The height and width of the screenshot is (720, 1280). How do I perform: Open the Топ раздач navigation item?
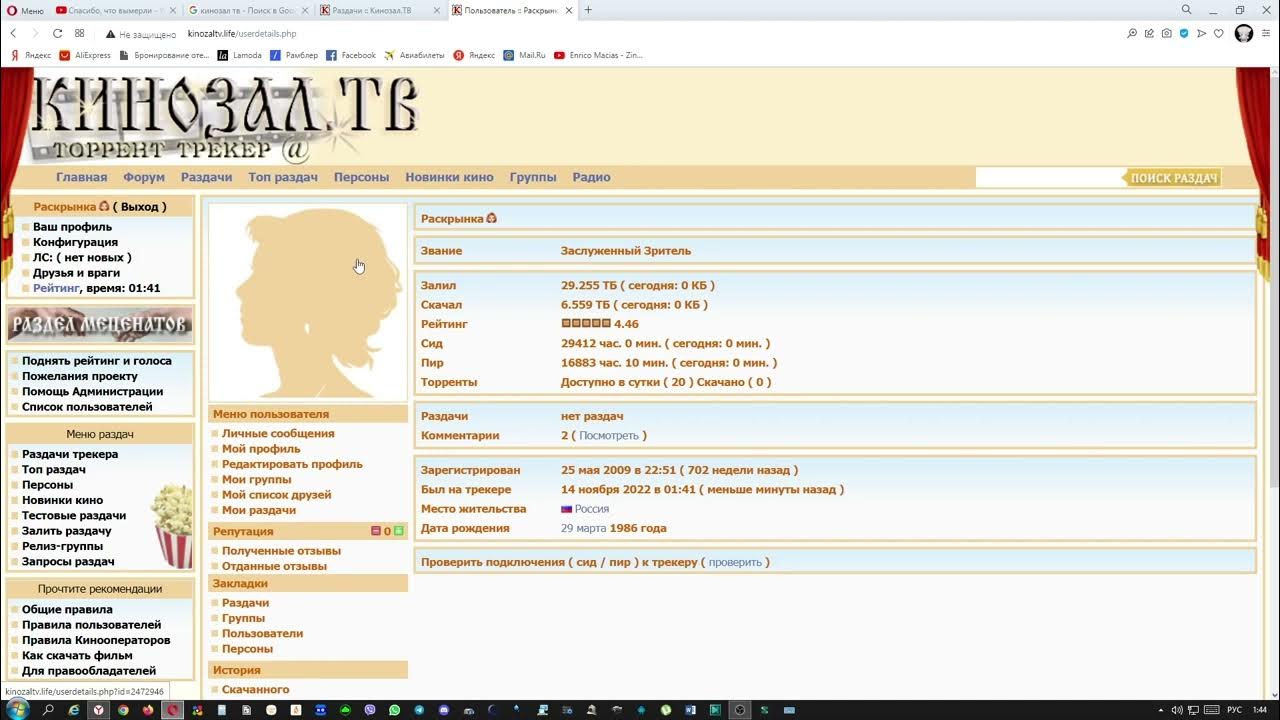click(x=283, y=177)
